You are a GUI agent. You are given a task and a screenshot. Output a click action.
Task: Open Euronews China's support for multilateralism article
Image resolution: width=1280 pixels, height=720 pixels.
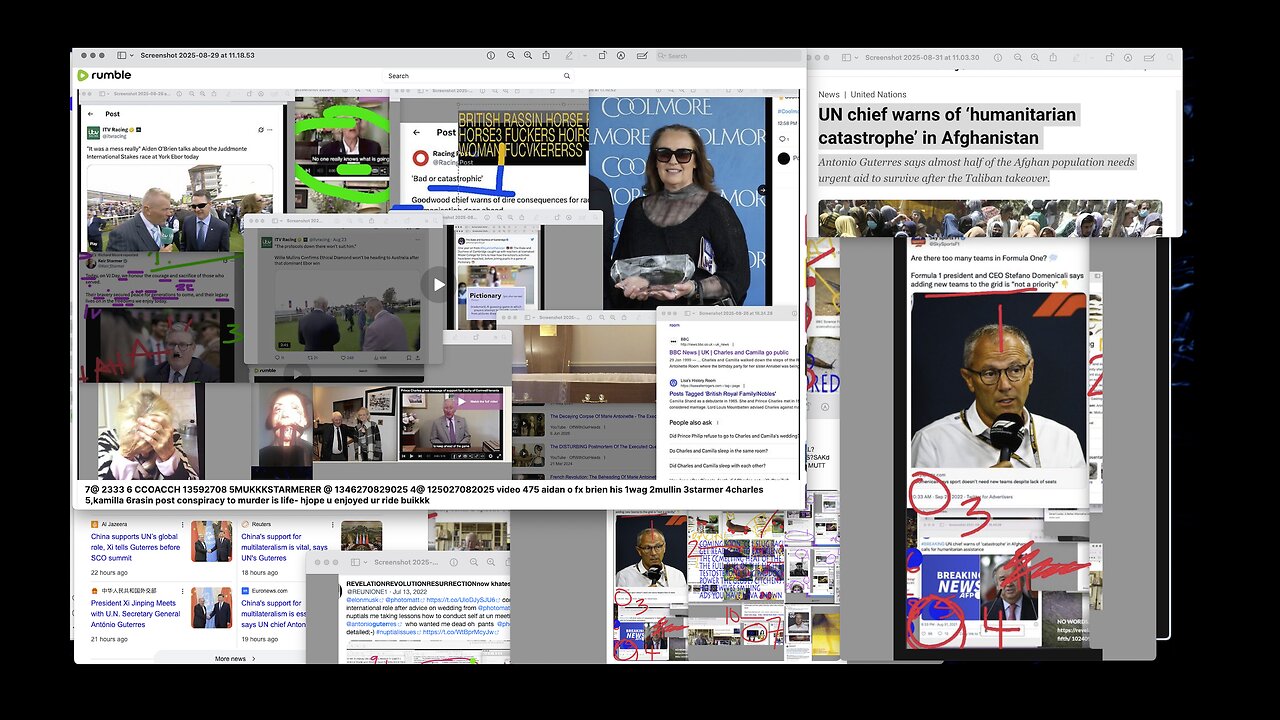[272, 614]
